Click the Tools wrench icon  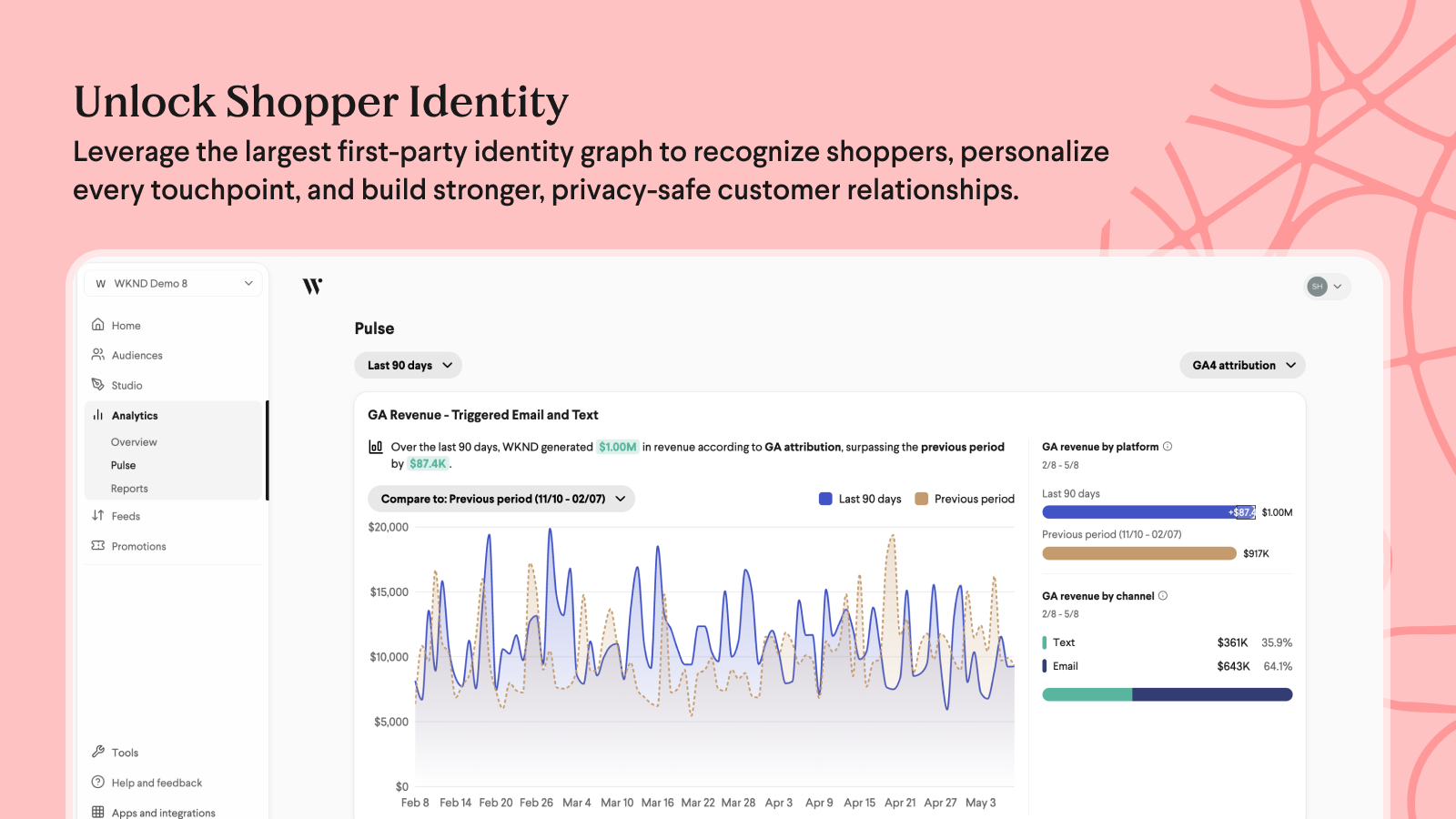click(98, 752)
